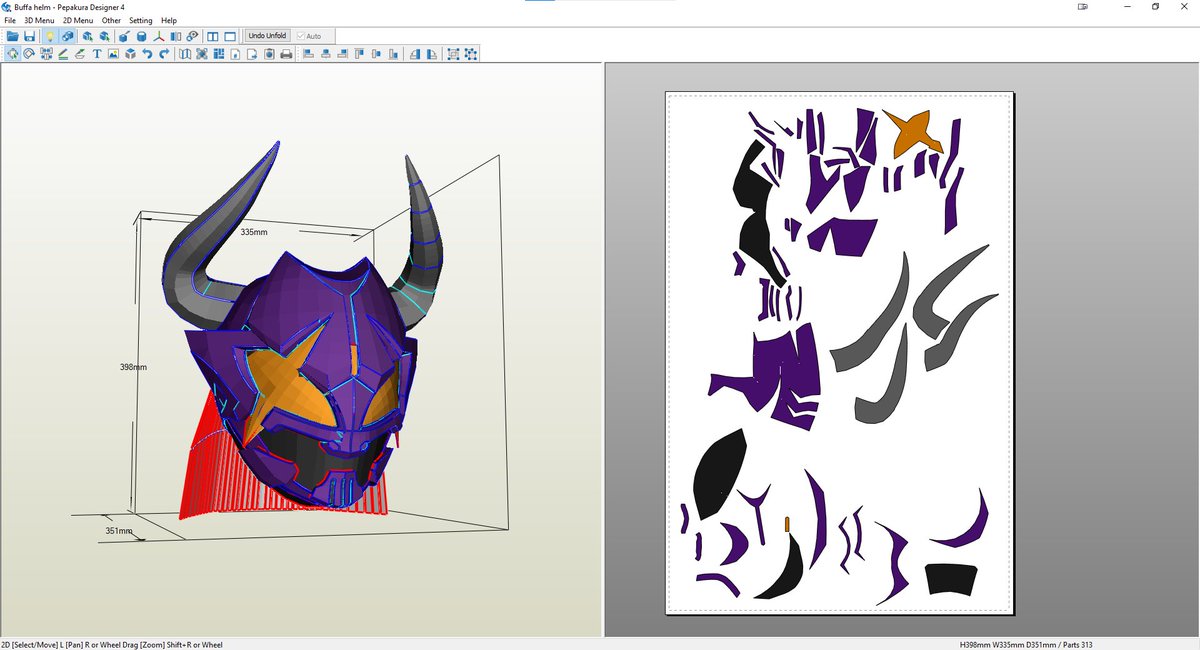
Task: Select the Join/Disjoin faces tool
Action: pyautogui.click(x=46, y=53)
